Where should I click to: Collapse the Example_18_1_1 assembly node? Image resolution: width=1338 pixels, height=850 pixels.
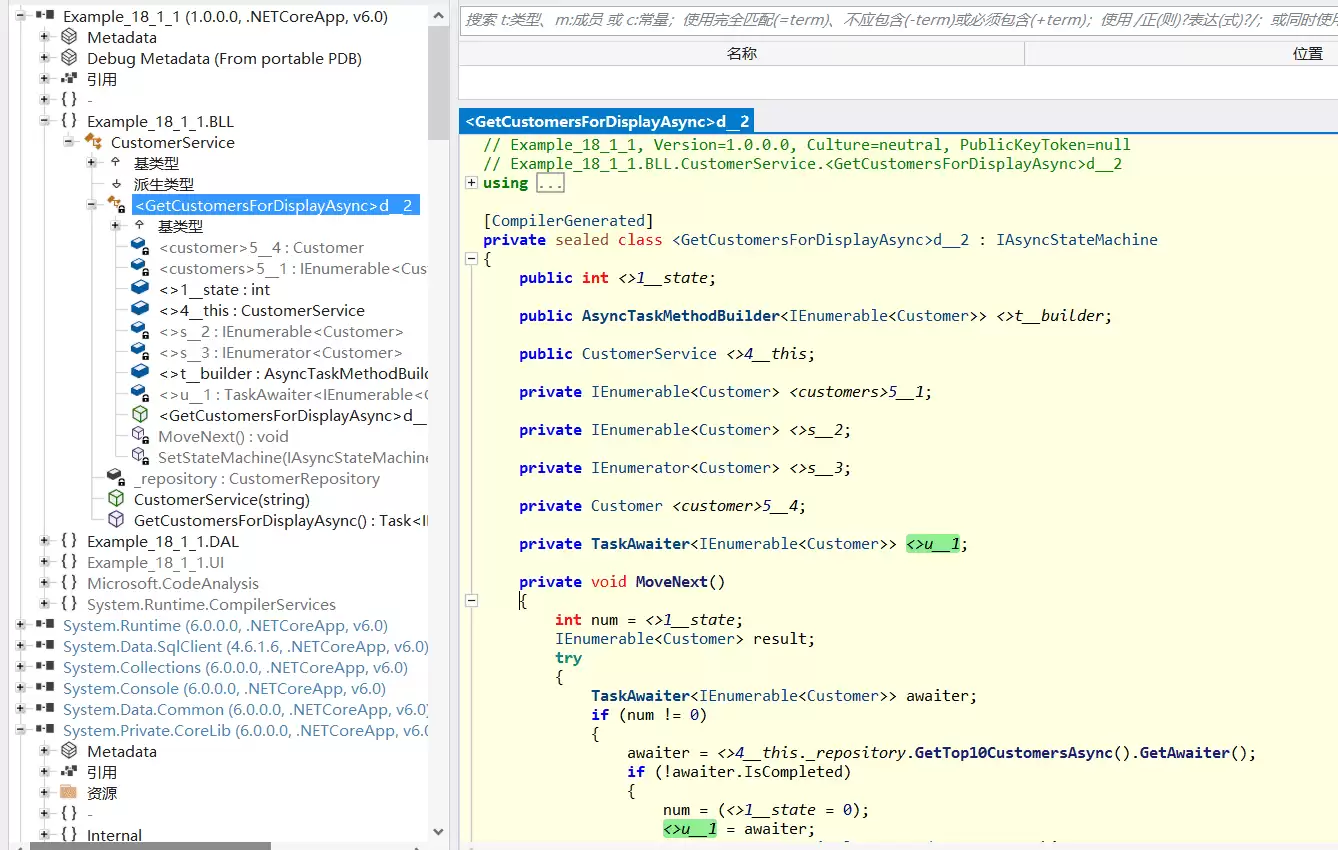pyautogui.click(x=20, y=16)
